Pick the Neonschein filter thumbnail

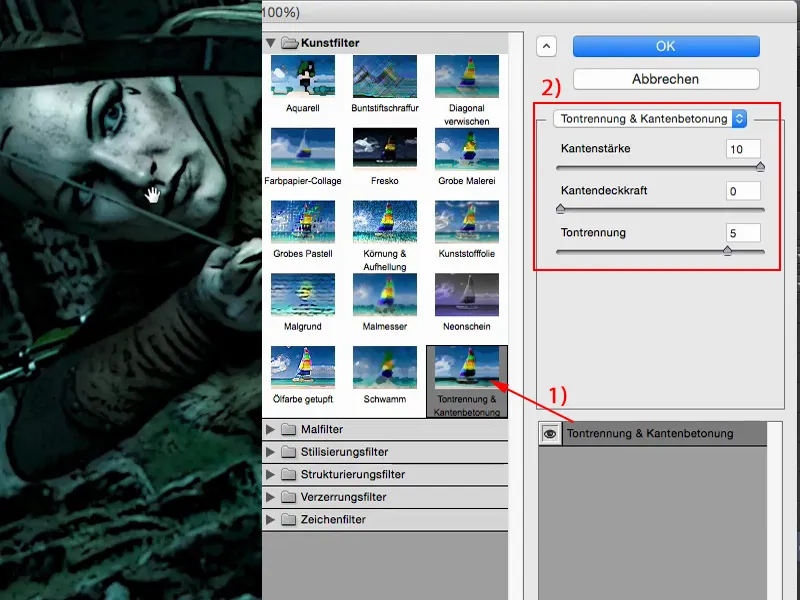[x=466, y=294]
